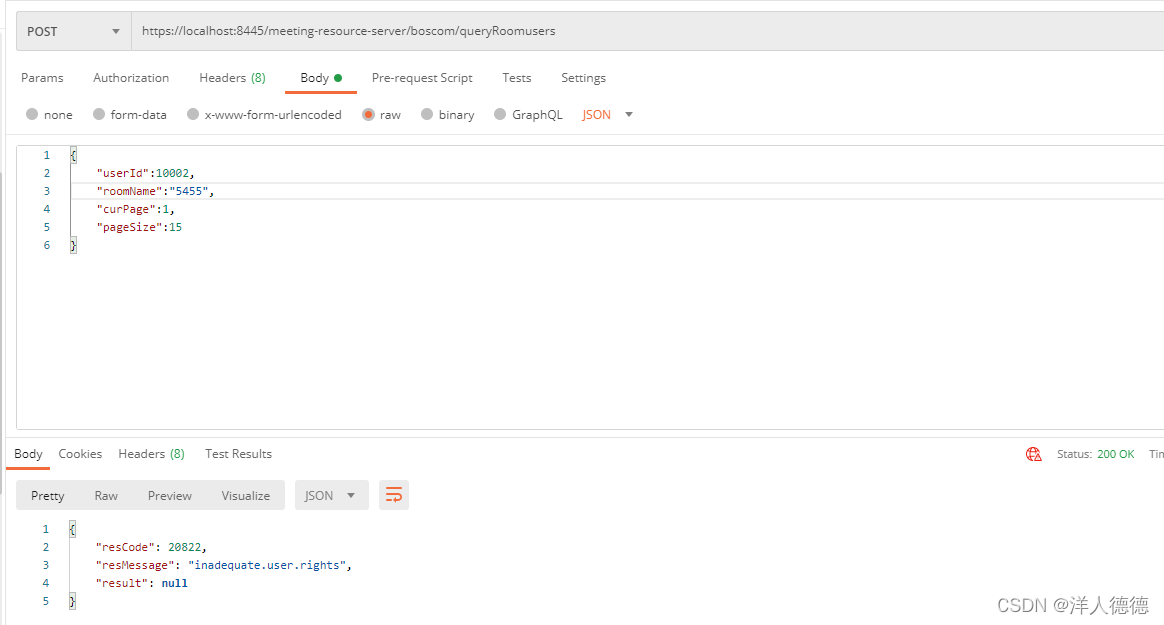Switch to the Tests tab
1164x625 pixels.
coord(517,78)
